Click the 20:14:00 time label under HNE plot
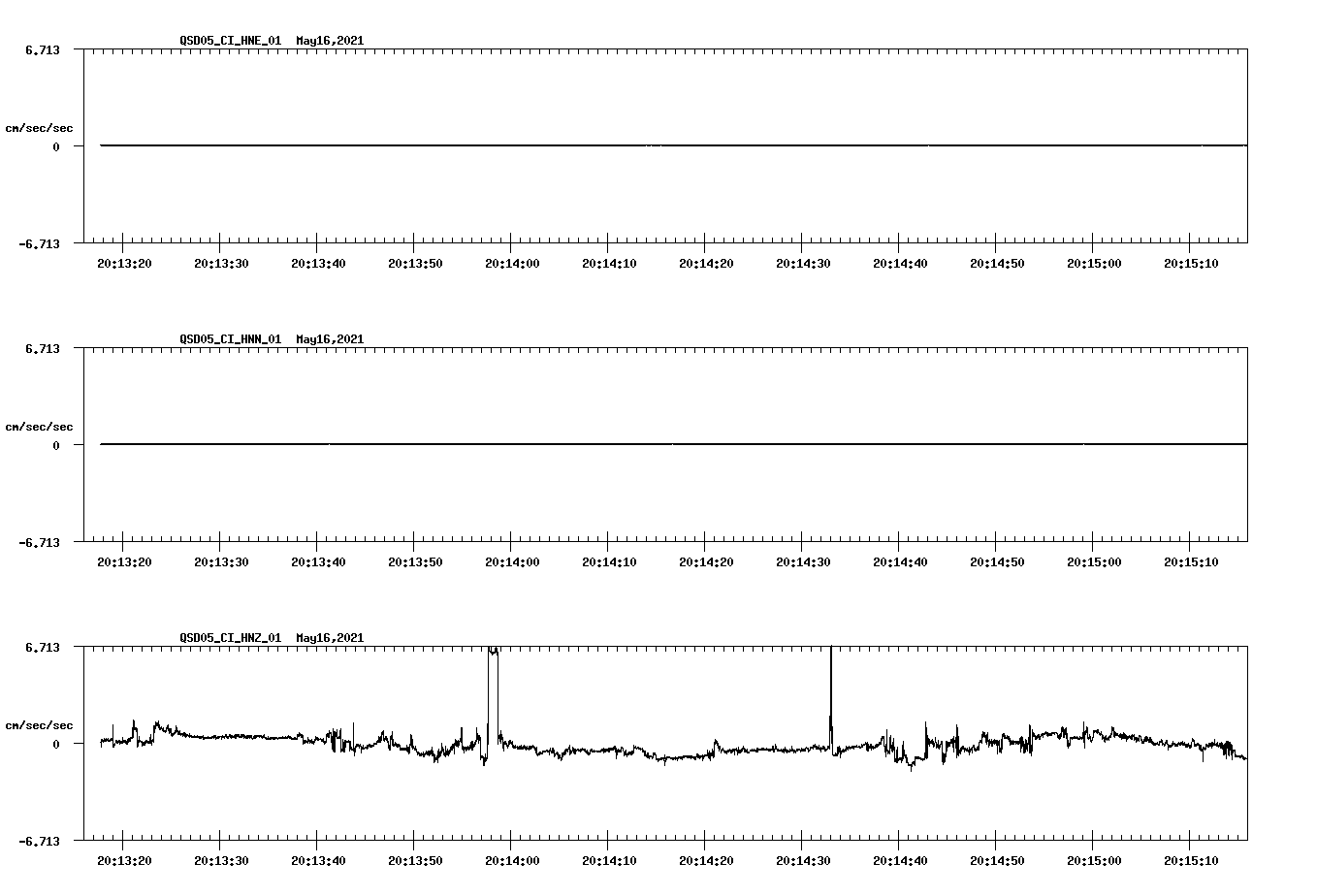 tap(512, 264)
